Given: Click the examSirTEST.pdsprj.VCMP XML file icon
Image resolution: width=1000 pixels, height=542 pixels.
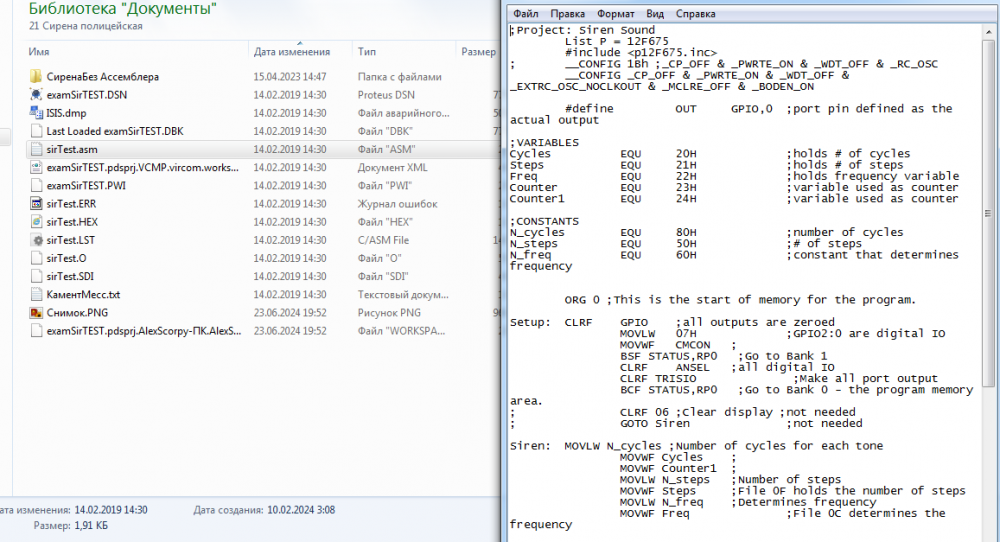Looking at the screenshot, I should [36, 167].
